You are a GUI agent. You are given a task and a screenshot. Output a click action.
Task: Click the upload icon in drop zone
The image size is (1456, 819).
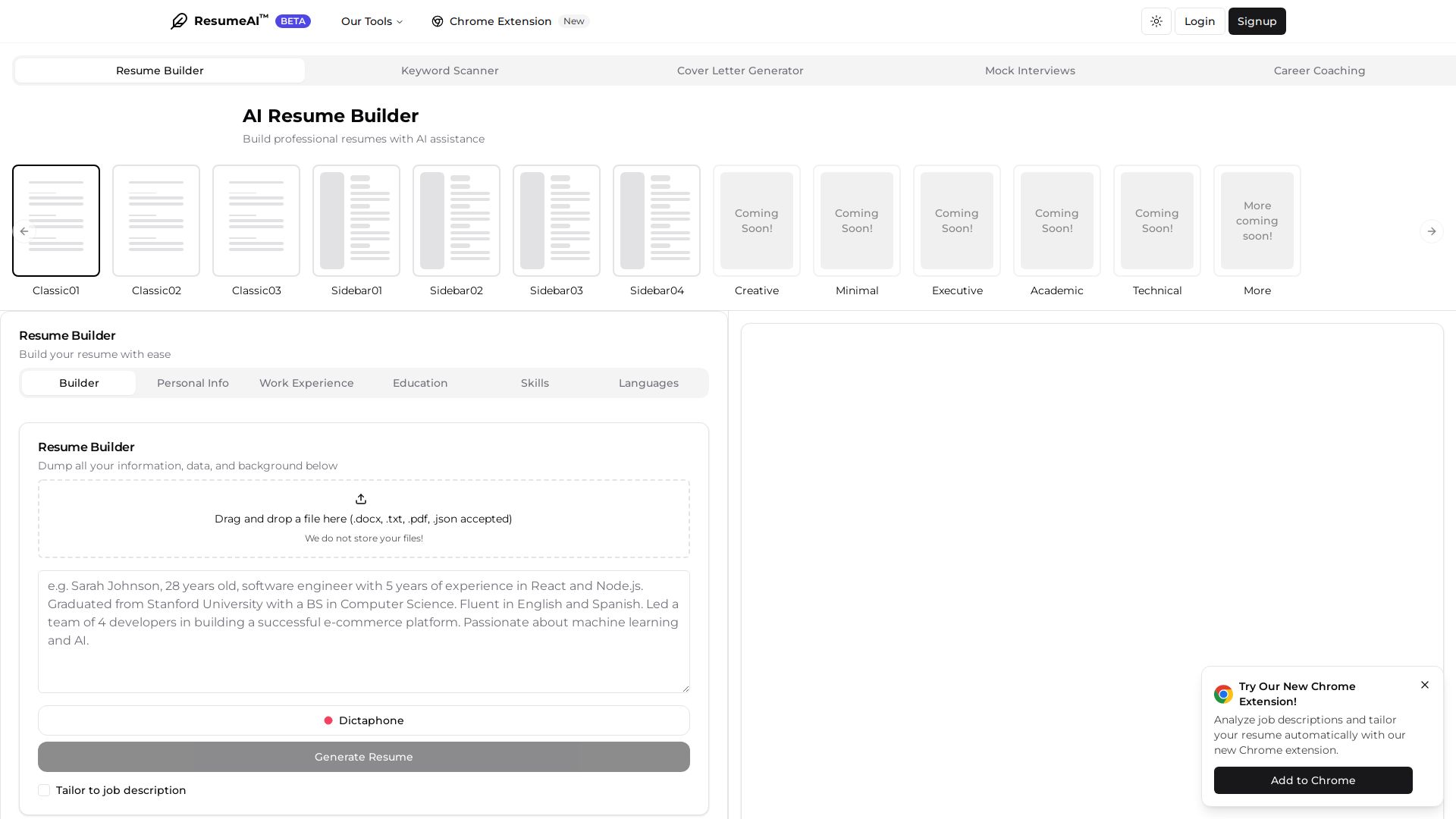coord(361,499)
